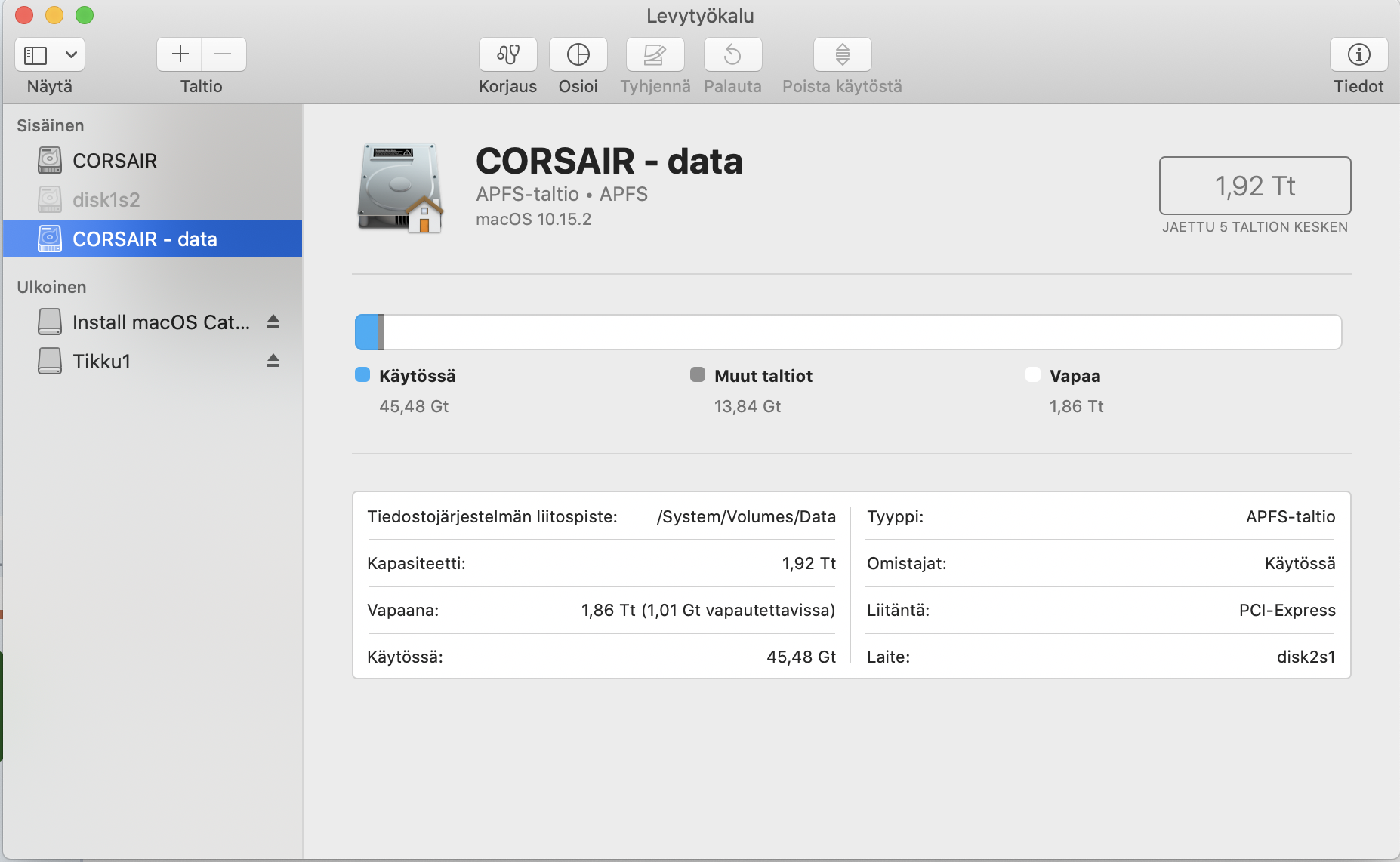
Task: Click the 1,92 Tt capacity box
Action: click(x=1255, y=186)
